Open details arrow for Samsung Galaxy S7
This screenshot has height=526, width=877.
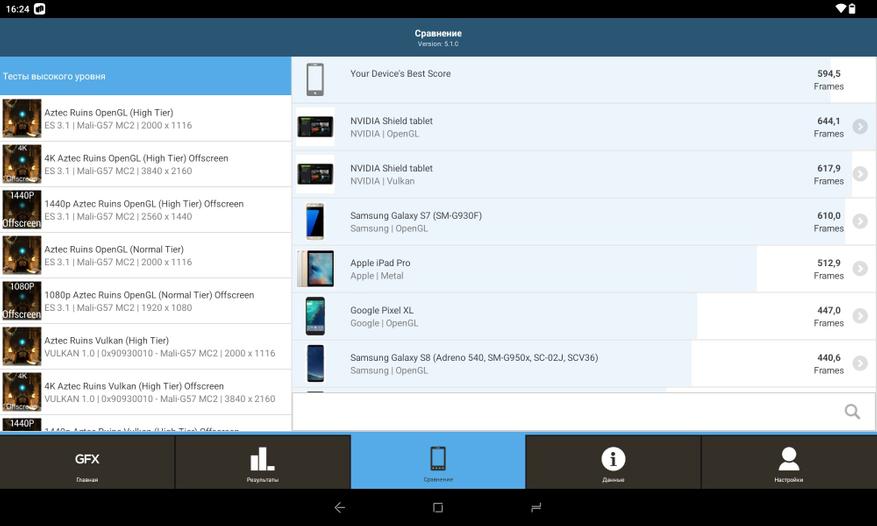click(x=860, y=222)
